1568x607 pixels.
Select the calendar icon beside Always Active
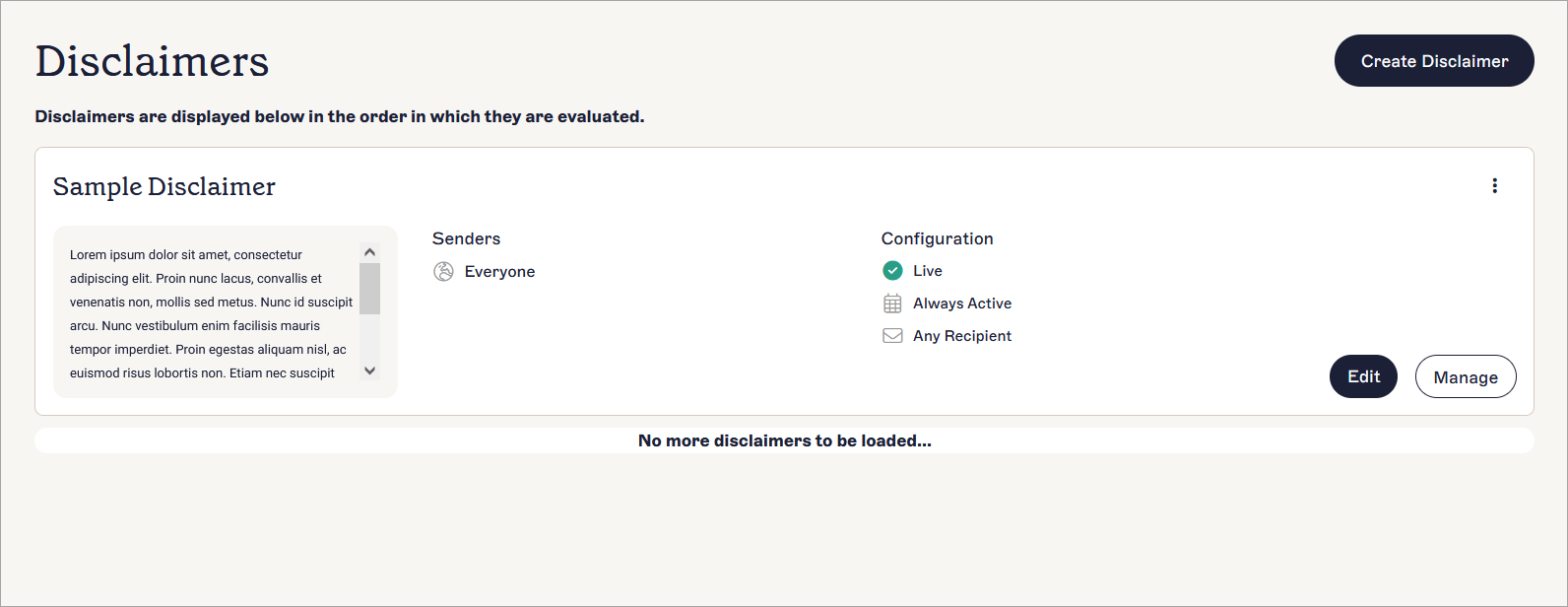tap(892, 303)
